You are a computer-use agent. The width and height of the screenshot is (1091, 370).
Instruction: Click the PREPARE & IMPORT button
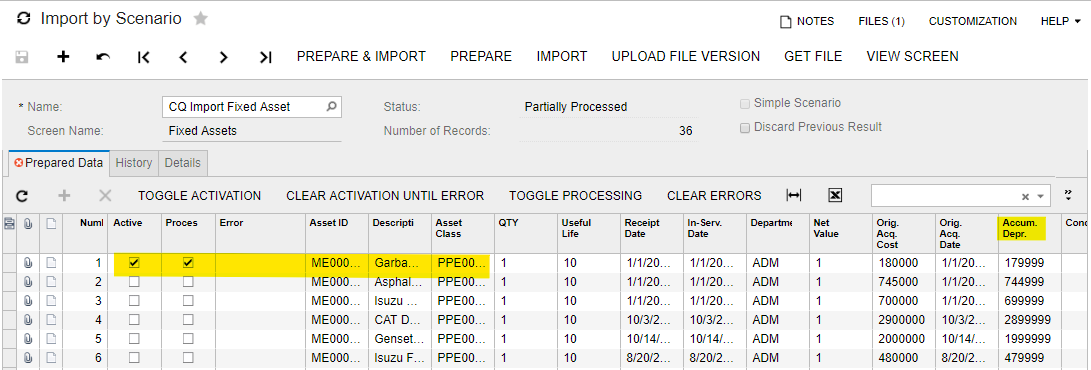click(x=361, y=56)
